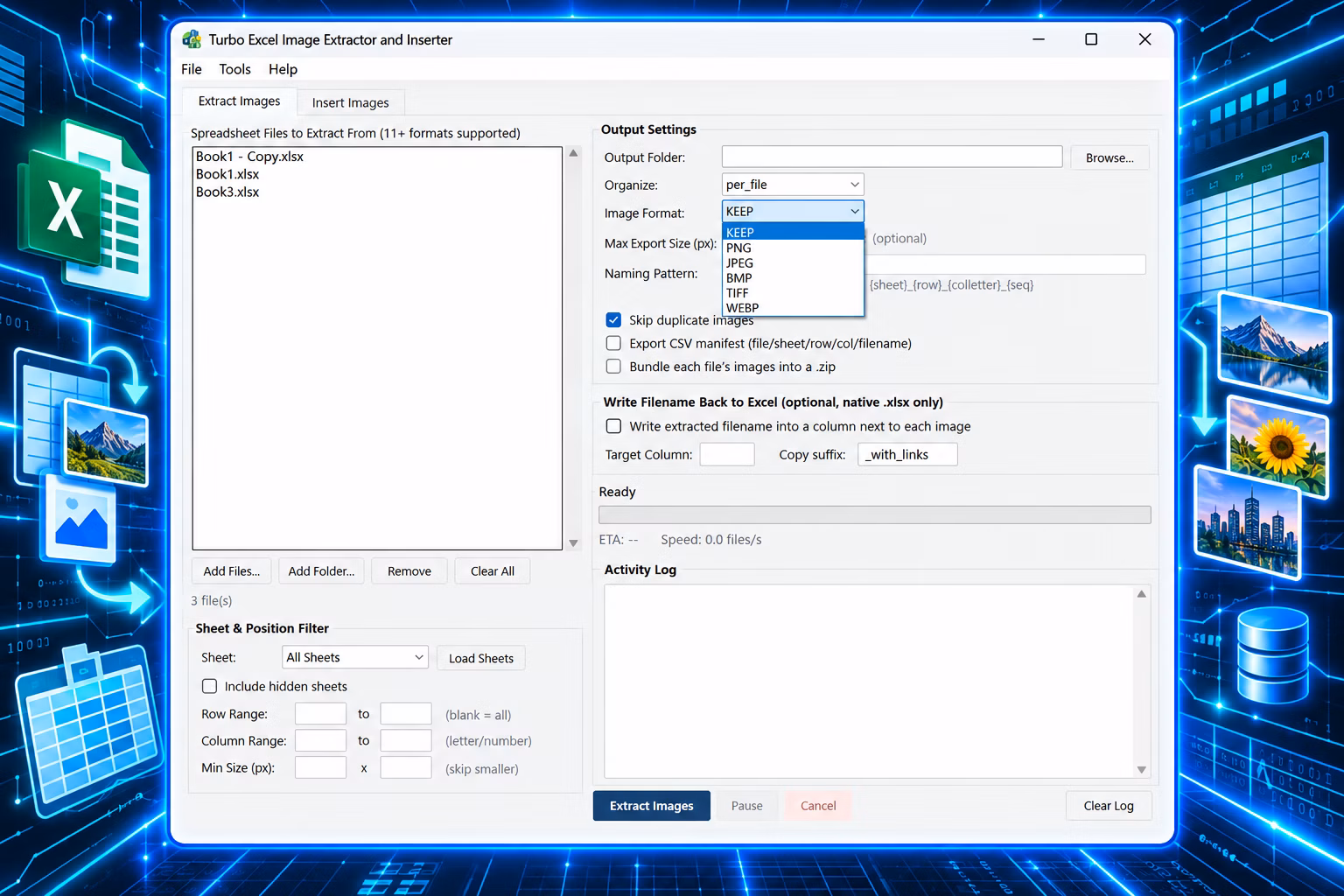Click Browse... for output folder
The image size is (1344, 896).
[1109, 157]
